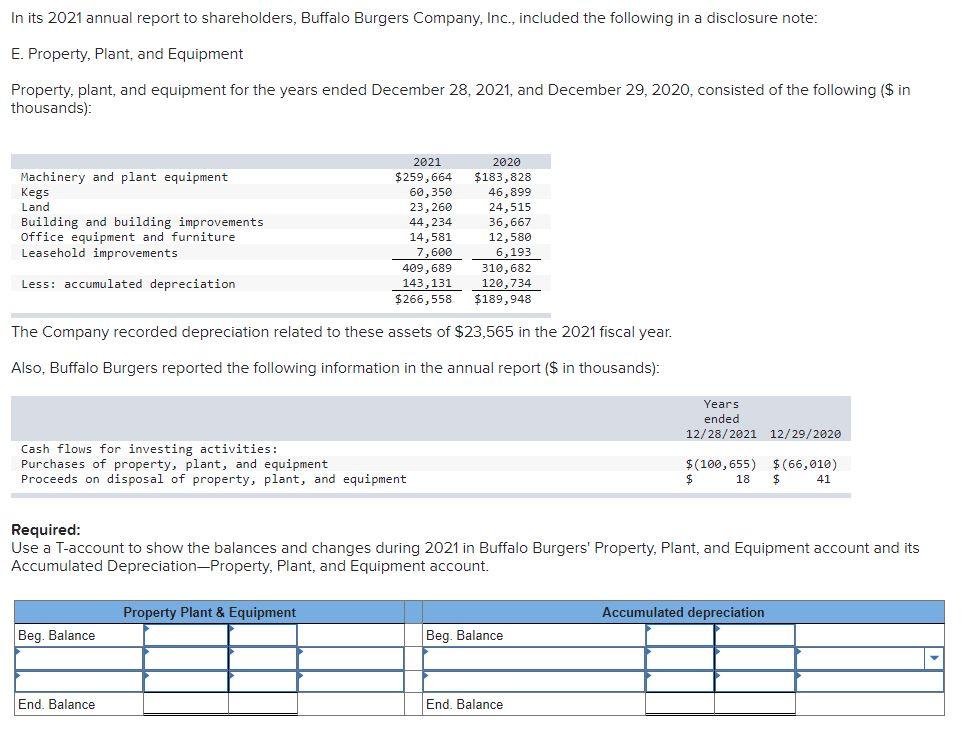Click the Property Plant & Equipment header
Screen dimensions: 980x740
208,612
